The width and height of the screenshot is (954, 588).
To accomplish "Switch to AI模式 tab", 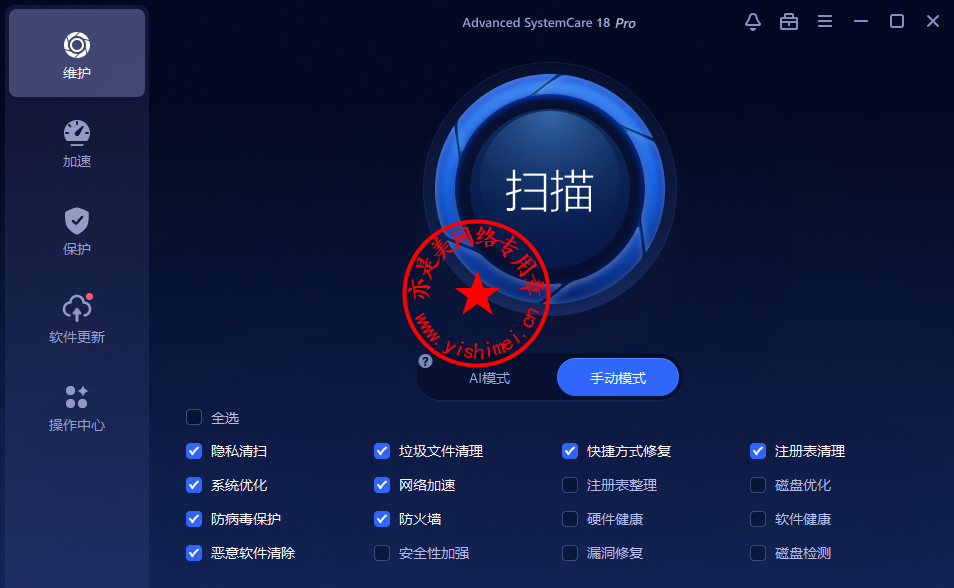I will point(489,378).
